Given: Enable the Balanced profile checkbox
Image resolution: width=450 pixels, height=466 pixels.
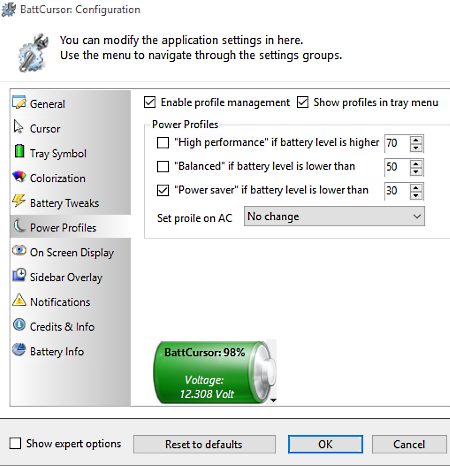Looking at the screenshot, I should point(163,166).
